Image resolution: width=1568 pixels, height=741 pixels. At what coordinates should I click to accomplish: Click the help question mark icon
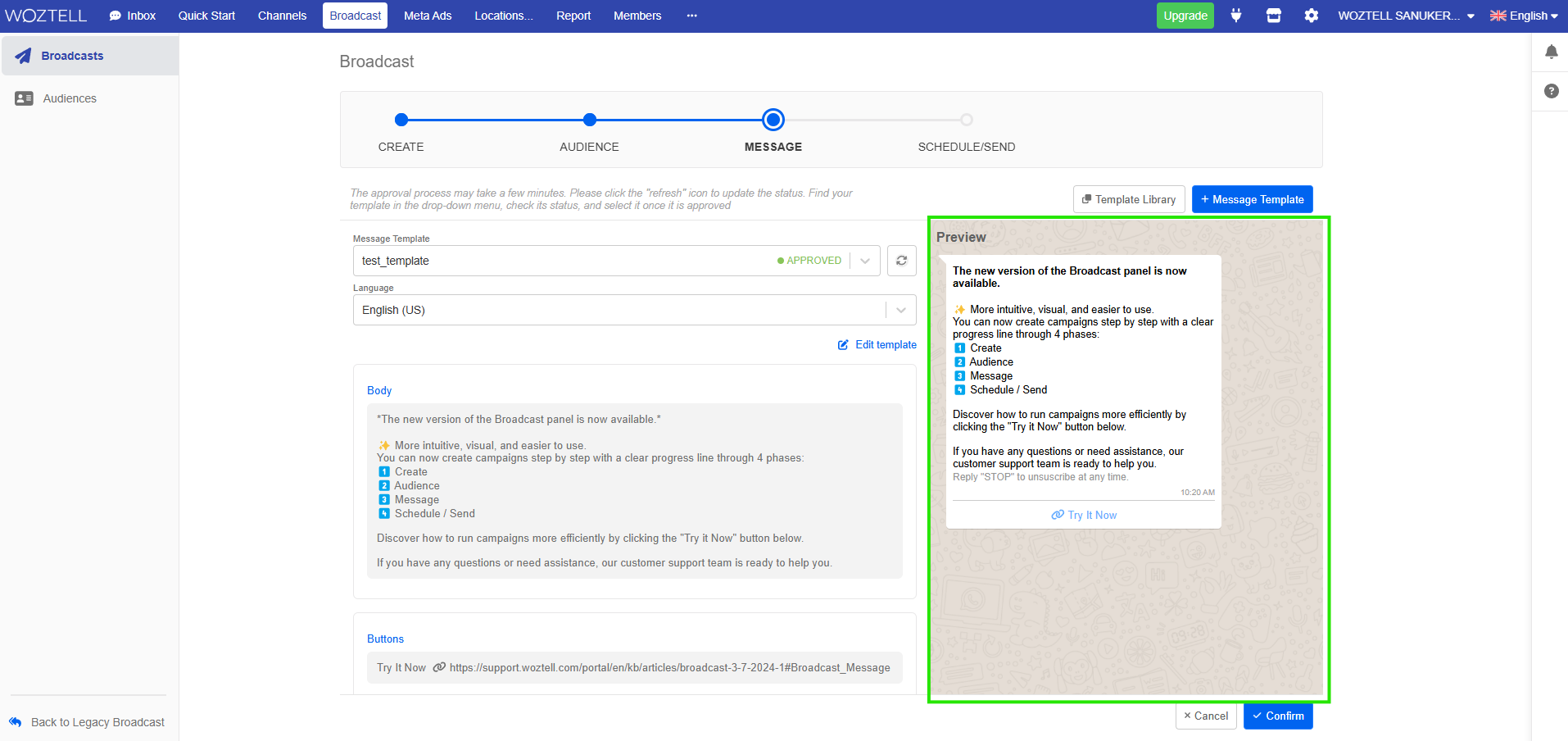point(1552,91)
